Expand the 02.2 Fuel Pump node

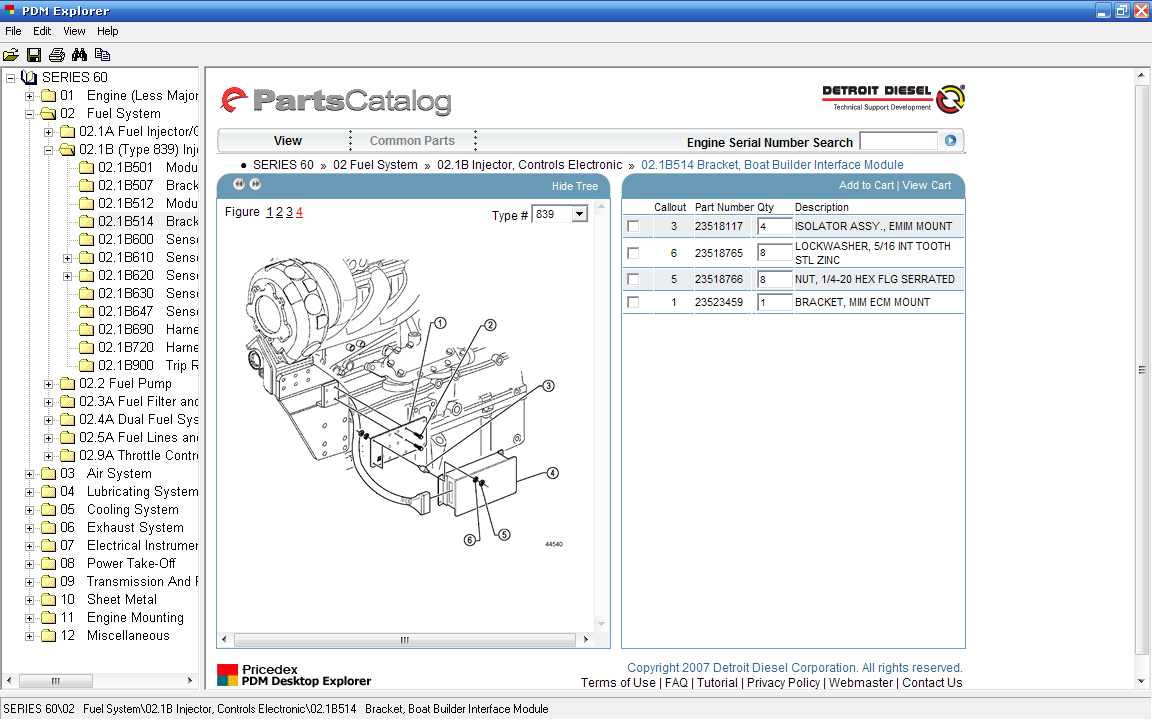click(x=48, y=384)
